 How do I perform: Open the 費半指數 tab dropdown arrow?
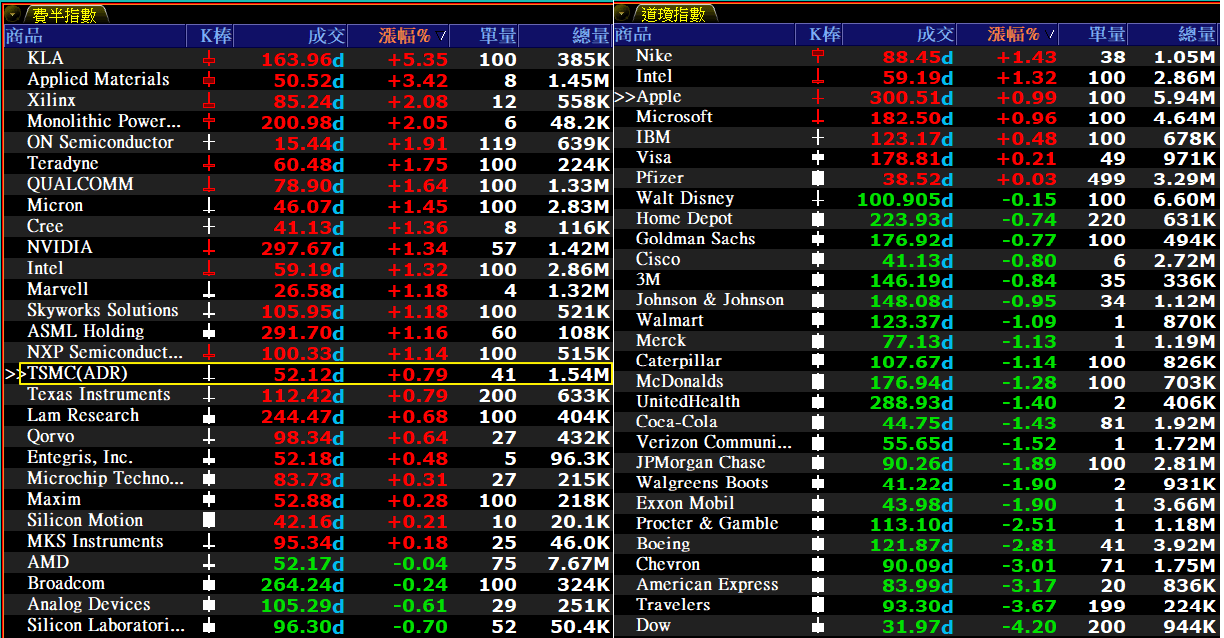[15, 14]
